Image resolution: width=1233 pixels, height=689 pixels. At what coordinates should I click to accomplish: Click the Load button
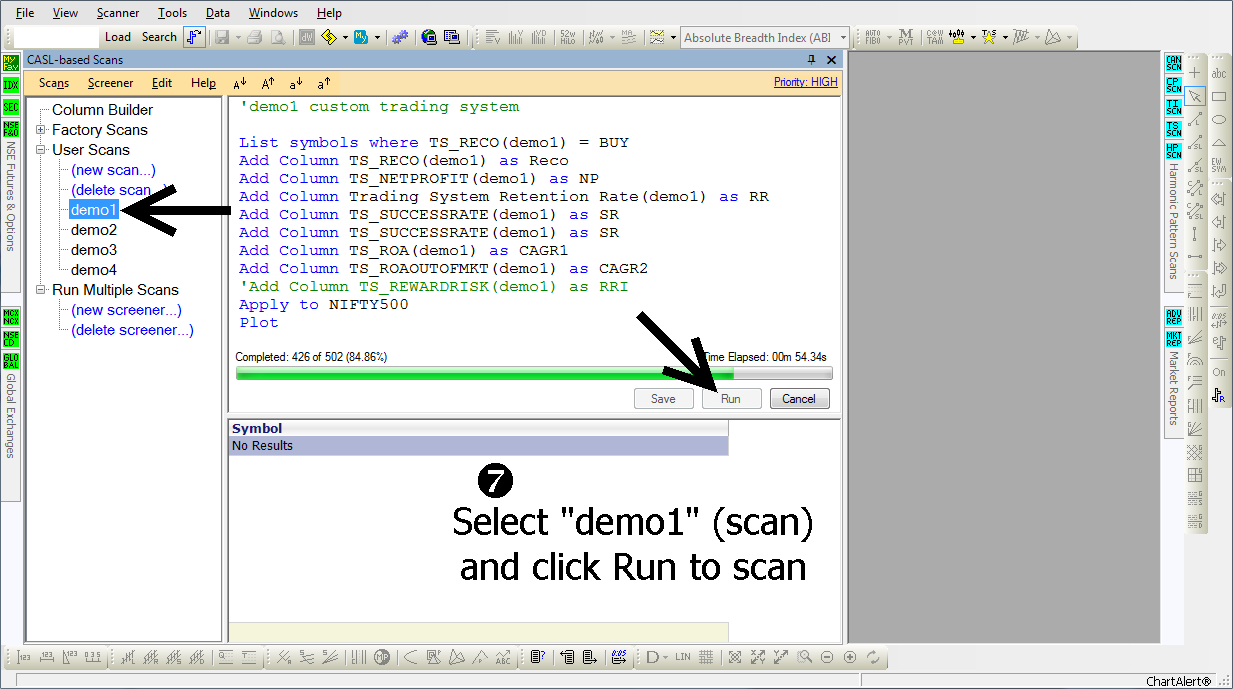[118, 37]
